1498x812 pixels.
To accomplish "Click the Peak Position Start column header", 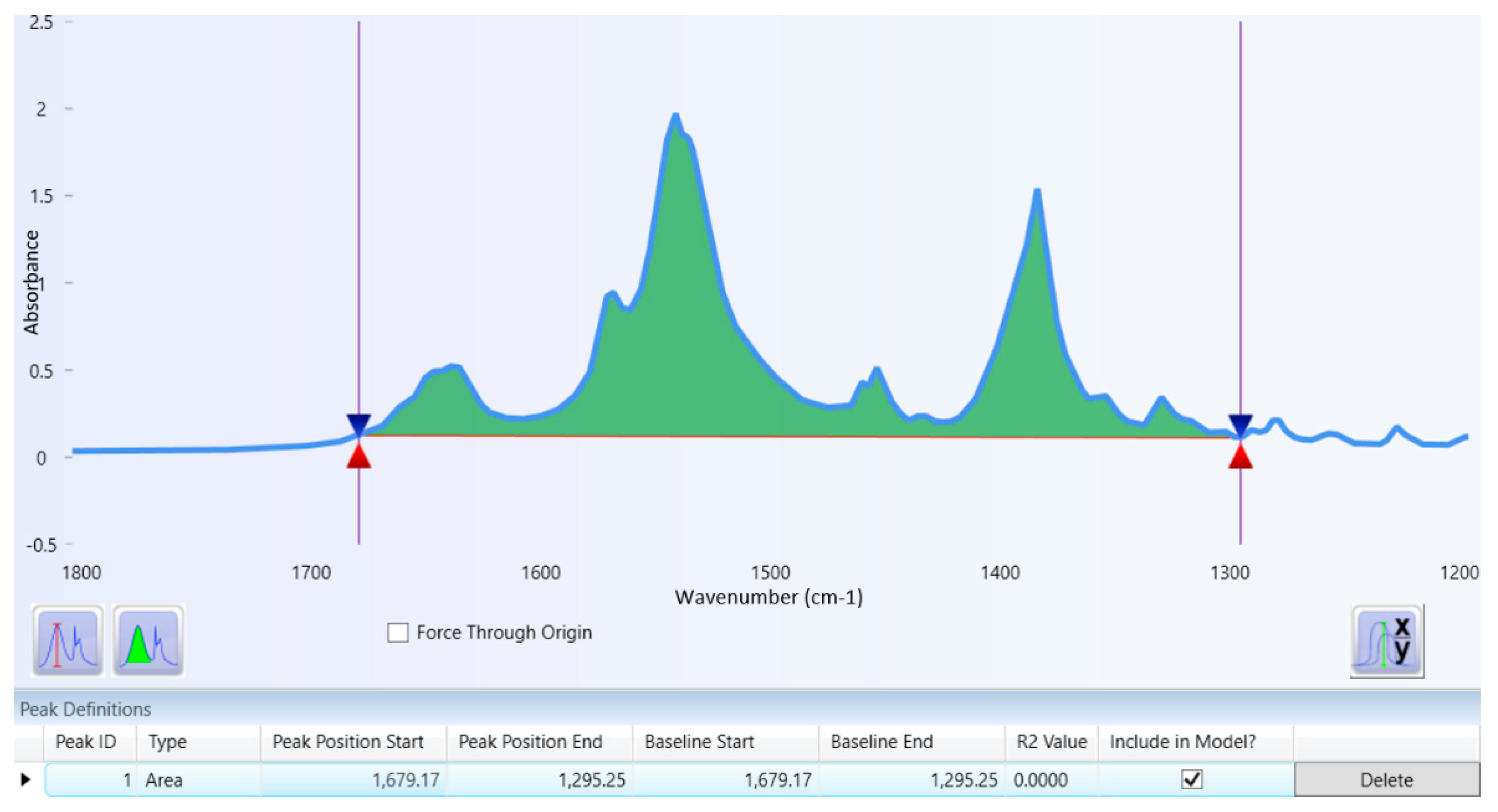I will click(x=348, y=741).
